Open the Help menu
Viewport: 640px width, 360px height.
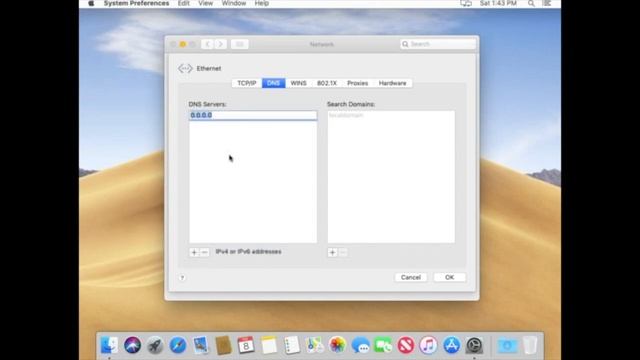[x=262, y=3]
